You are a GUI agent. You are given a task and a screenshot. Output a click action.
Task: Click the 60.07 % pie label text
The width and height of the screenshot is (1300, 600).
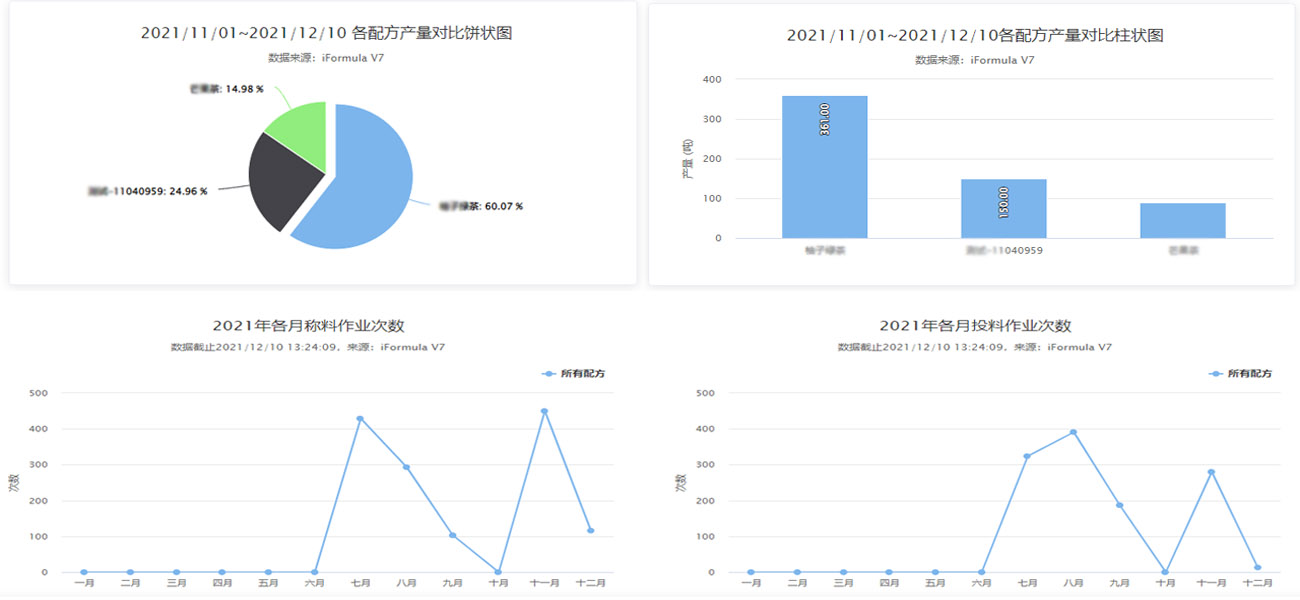coord(481,206)
